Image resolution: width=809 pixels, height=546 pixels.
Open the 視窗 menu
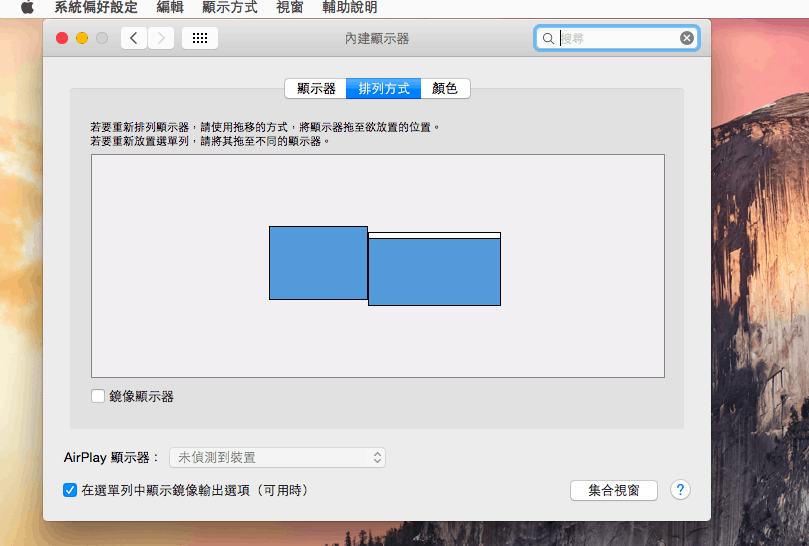pos(289,7)
